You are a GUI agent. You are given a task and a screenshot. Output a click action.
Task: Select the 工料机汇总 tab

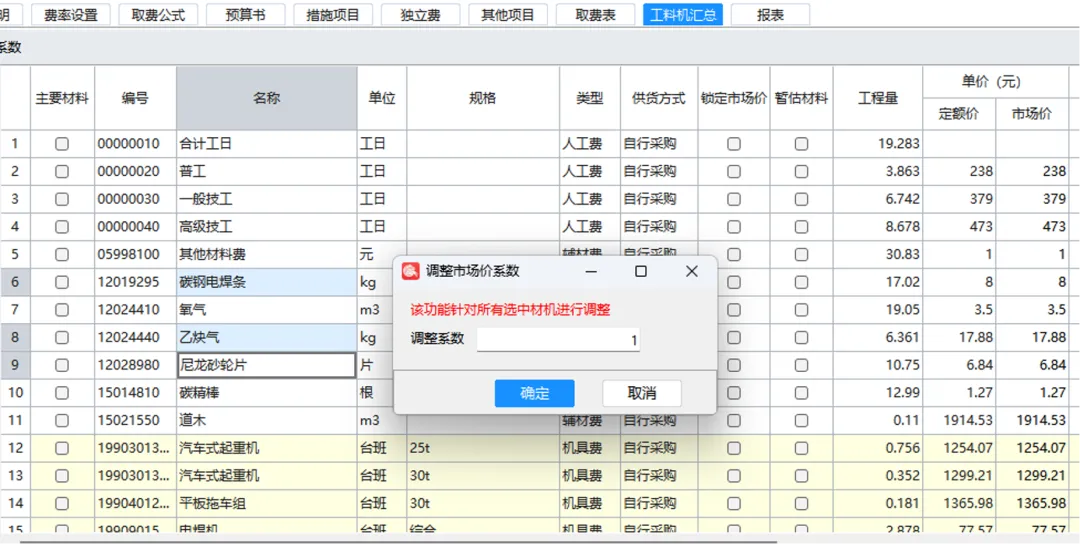pyautogui.click(x=683, y=14)
